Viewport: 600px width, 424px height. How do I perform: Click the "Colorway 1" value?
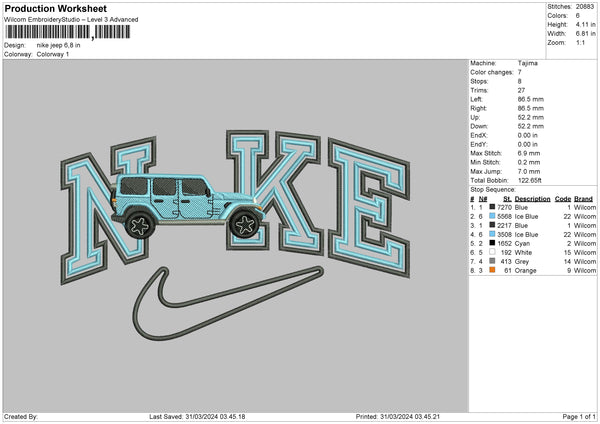pyautogui.click(x=53, y=54)
